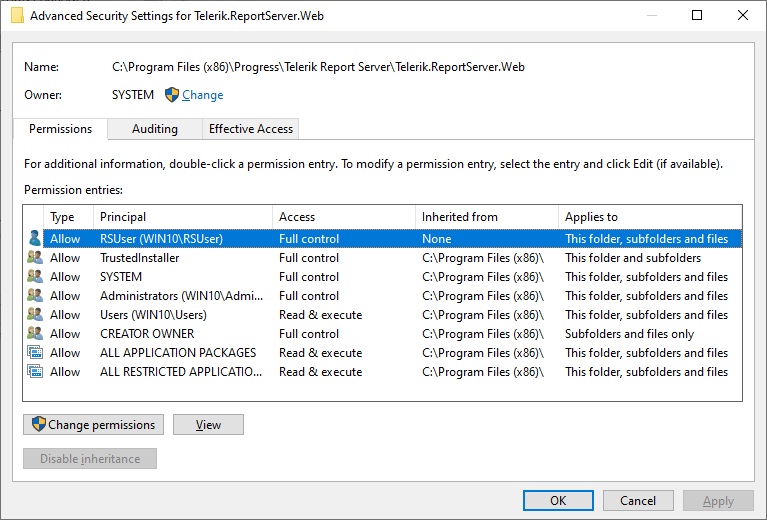
Task: Open the Effective Access tab
Action: pyautogui.click(x=250, y=129)
